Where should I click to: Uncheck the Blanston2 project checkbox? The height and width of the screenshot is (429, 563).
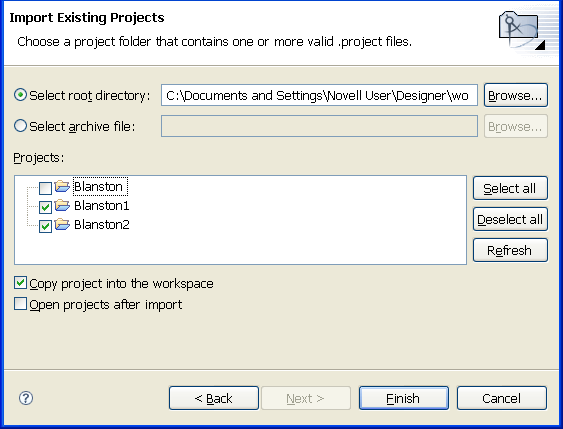coord(45,226)
